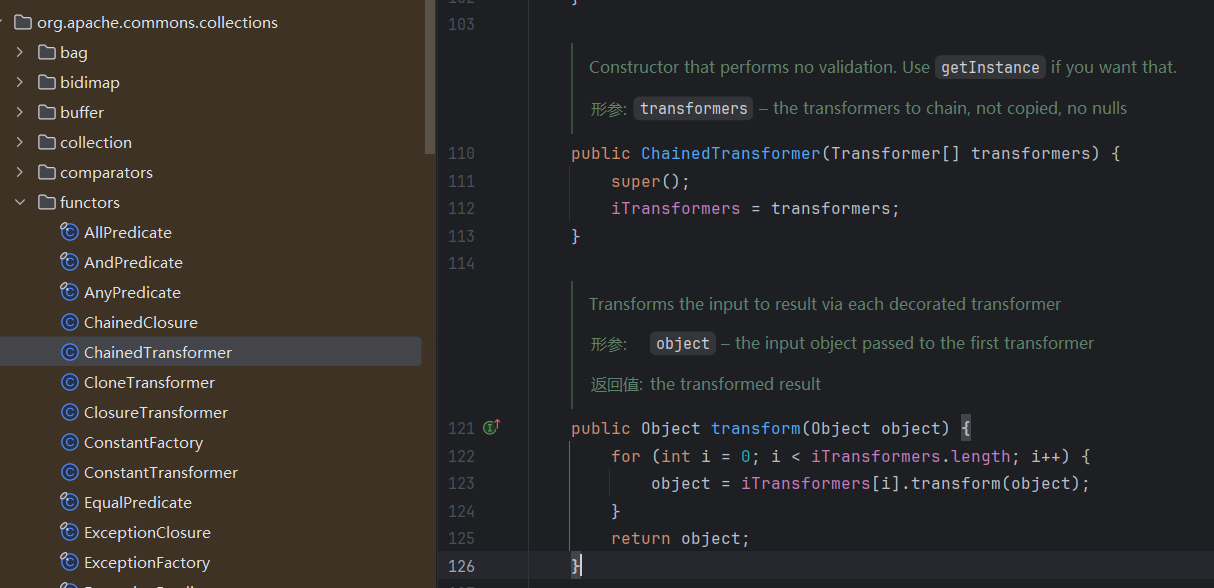Click the transform method name on line 121
The width and height of the screenshot is (1214, 588).
pos(755,429)
